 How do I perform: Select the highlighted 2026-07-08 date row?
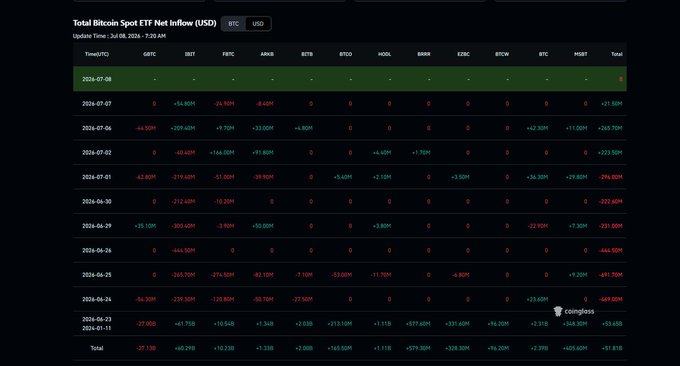click(350, 79)
